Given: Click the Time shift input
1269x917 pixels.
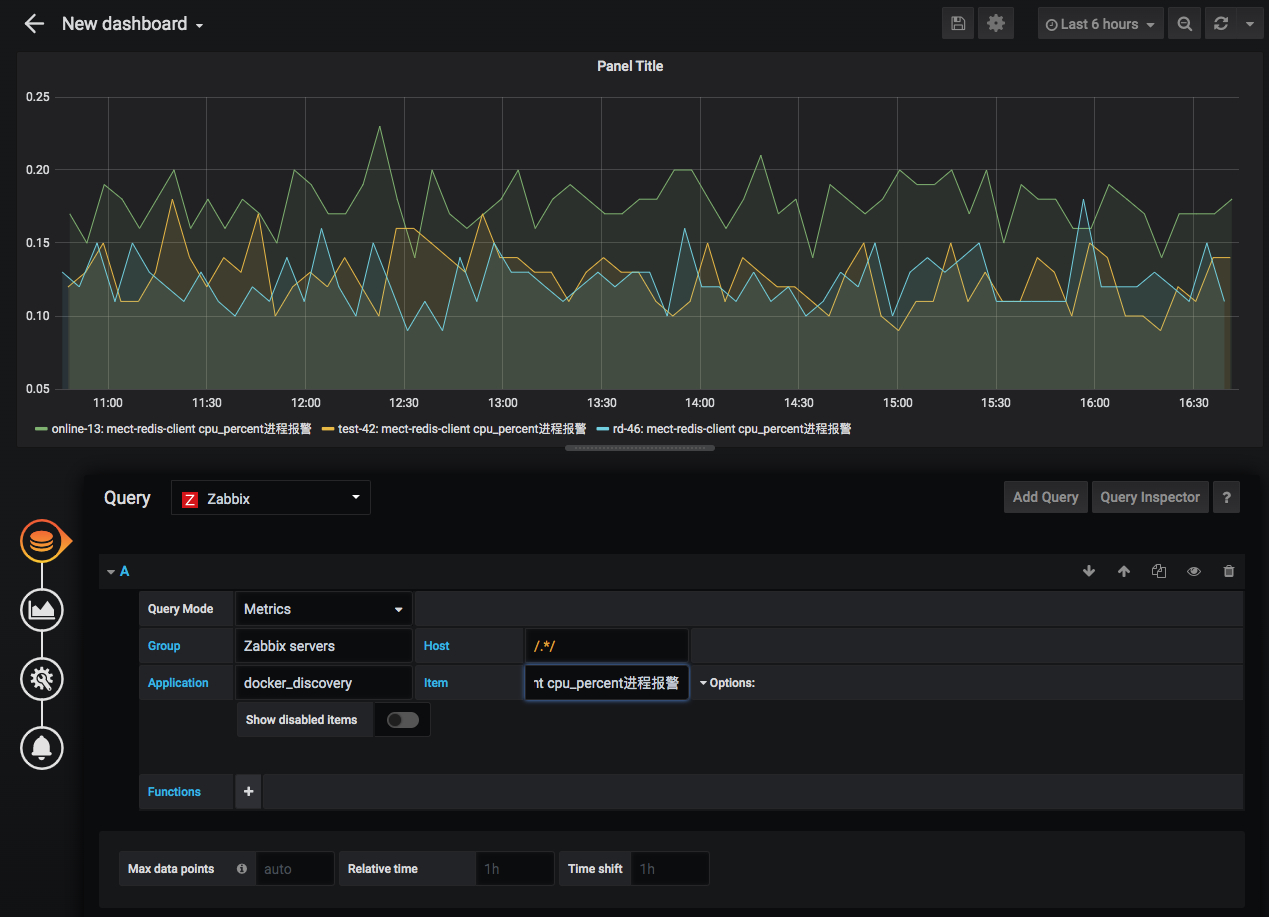Looking at the screenshot, I should (670, 869).
